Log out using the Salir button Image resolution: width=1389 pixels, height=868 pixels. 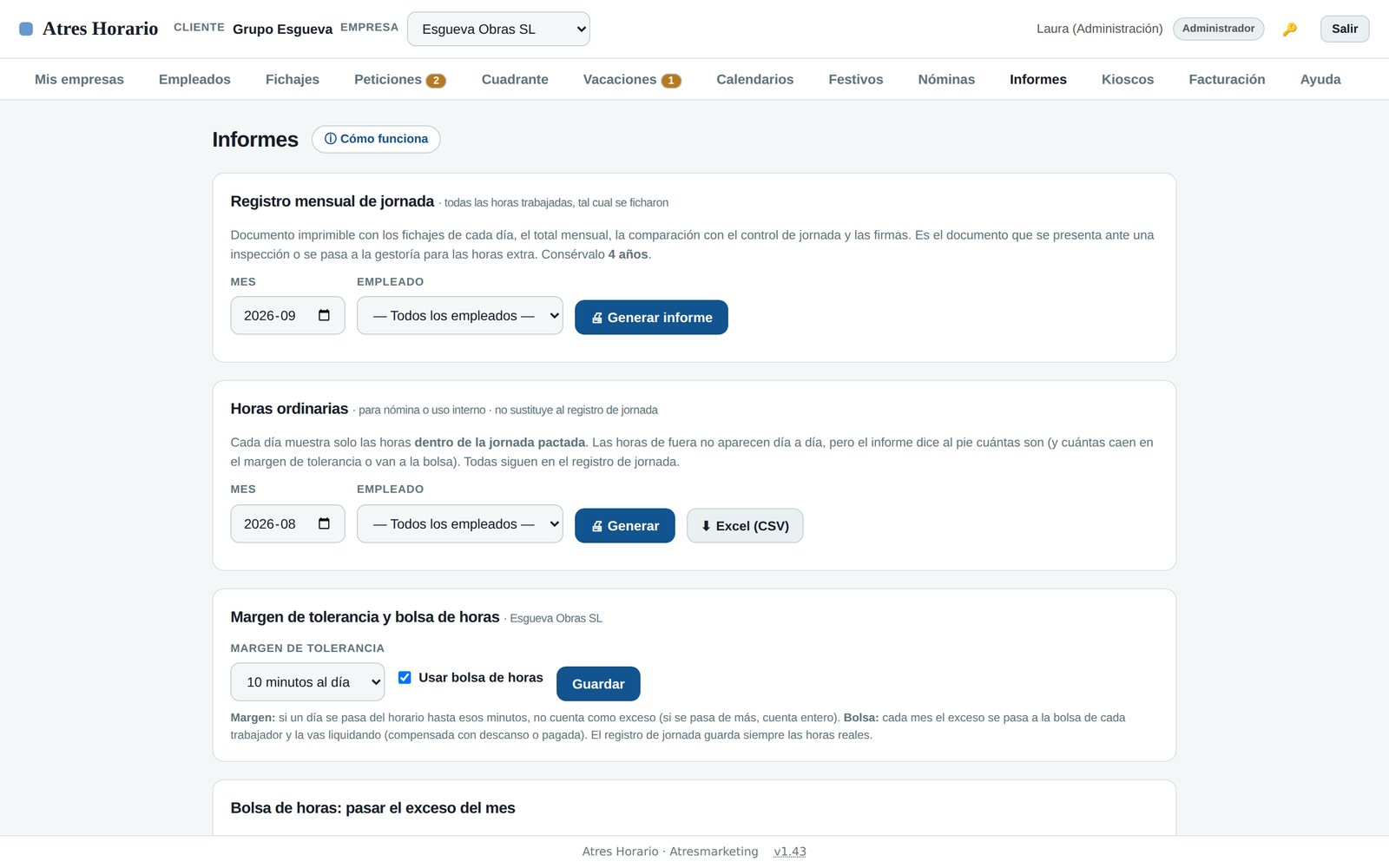[x=1345, y=29]
